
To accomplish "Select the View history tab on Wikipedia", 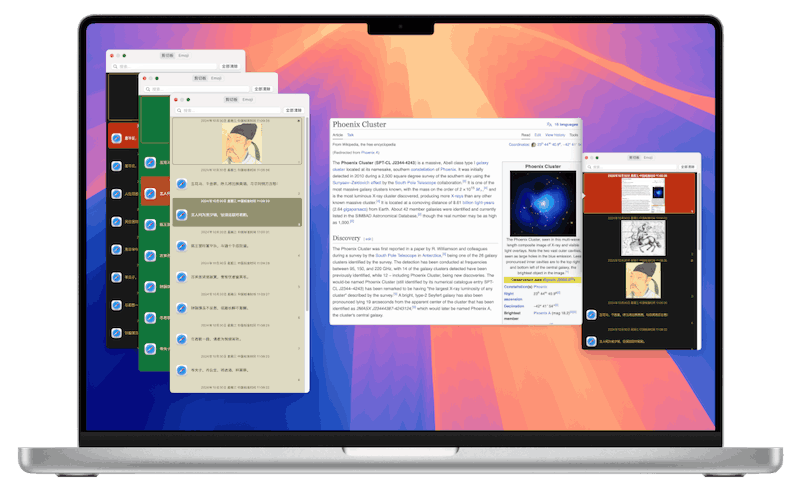I will click(x=556, y=134).
